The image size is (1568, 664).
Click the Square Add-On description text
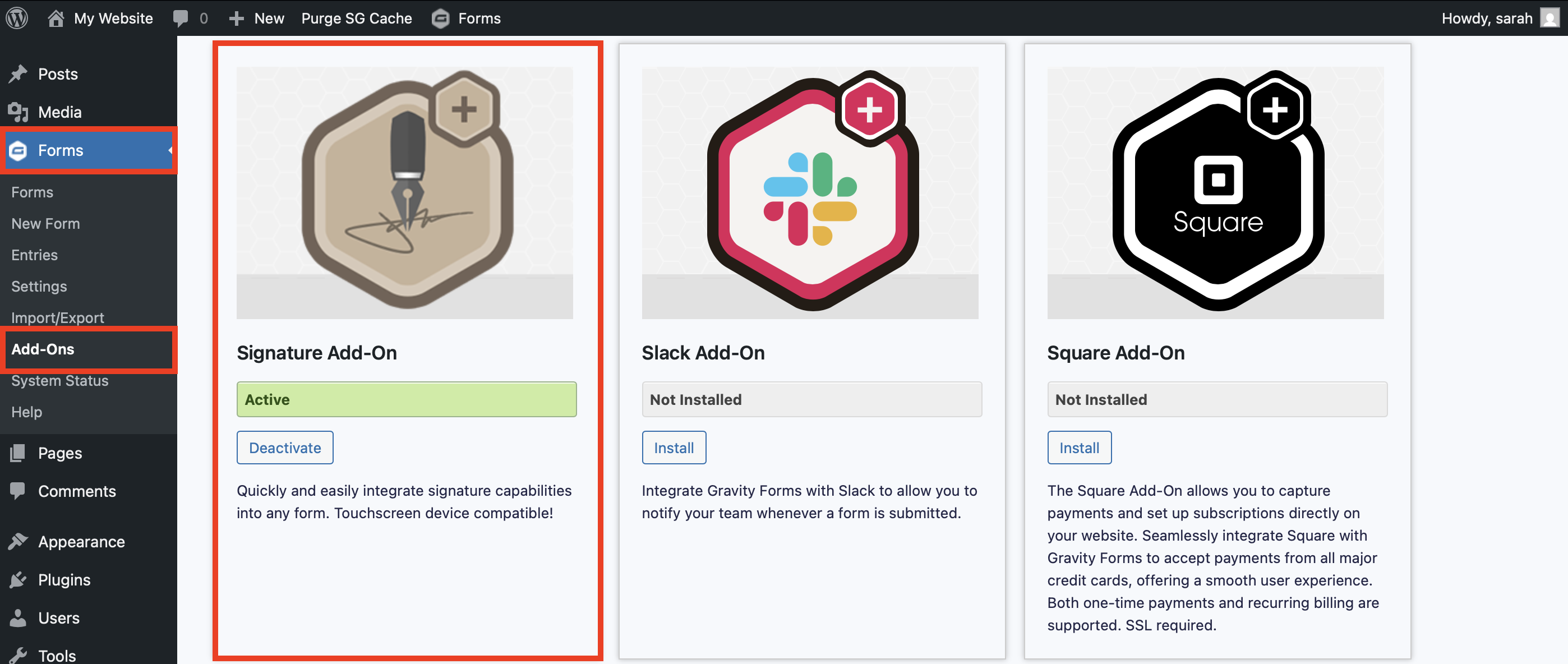tap(1213, 557)
